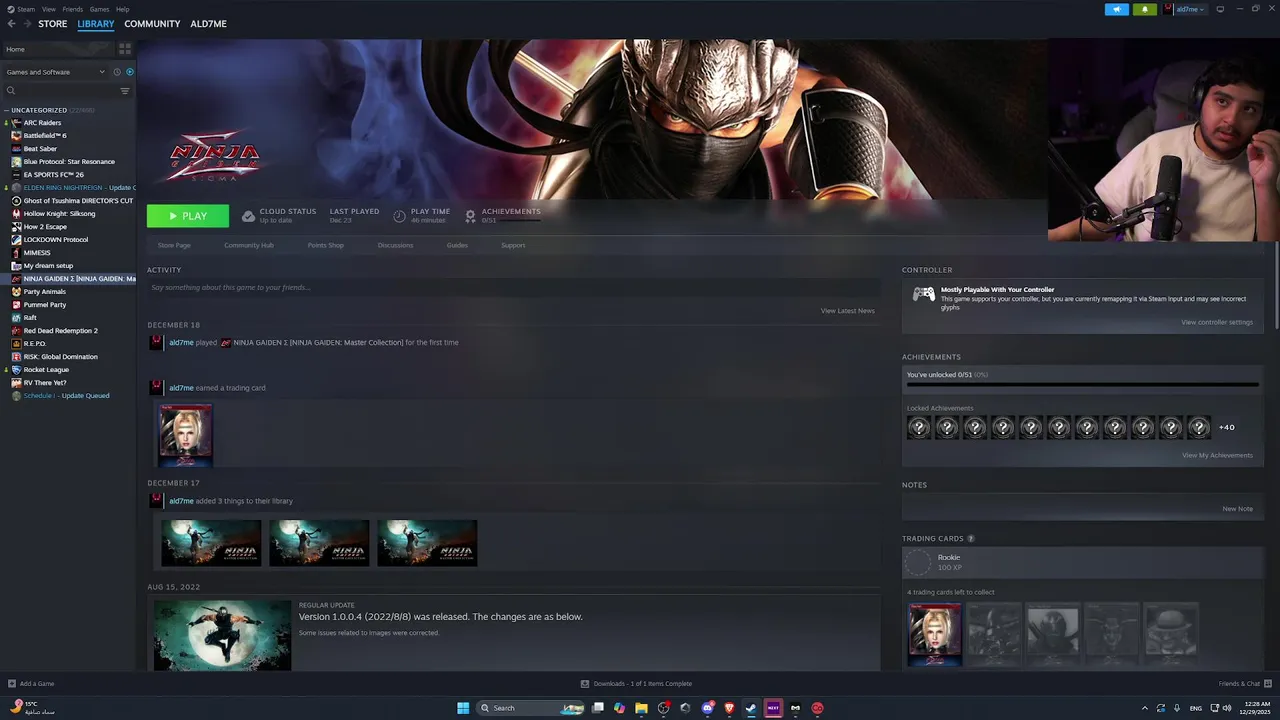Open the green notifications bell
This screenshot has height=720, width=1280.
click(1145, 9)
